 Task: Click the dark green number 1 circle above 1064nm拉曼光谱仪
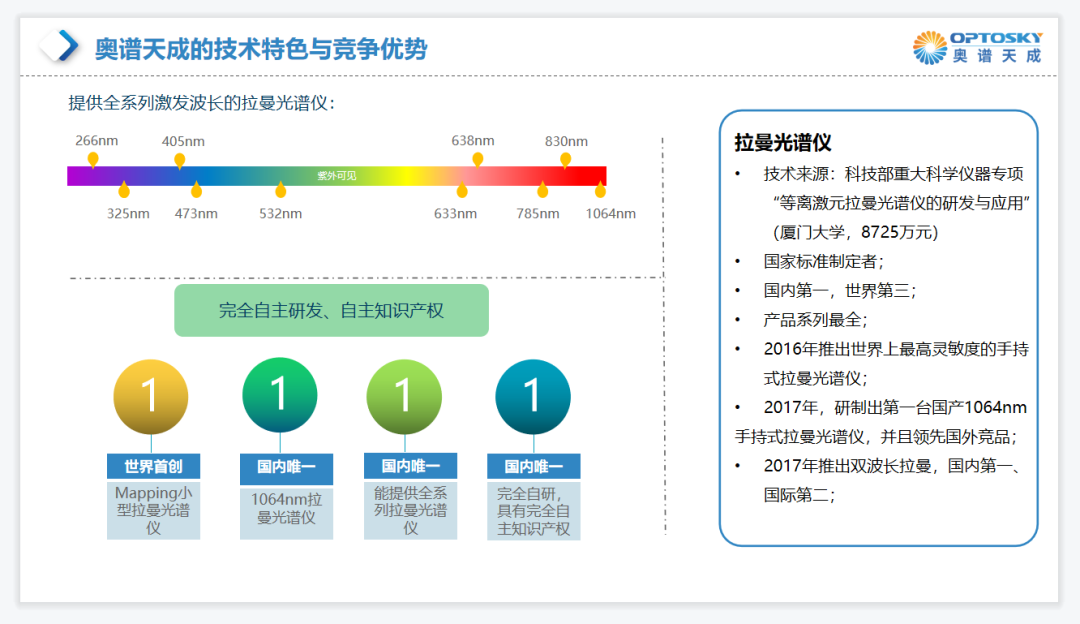click(x=280, y=395)
